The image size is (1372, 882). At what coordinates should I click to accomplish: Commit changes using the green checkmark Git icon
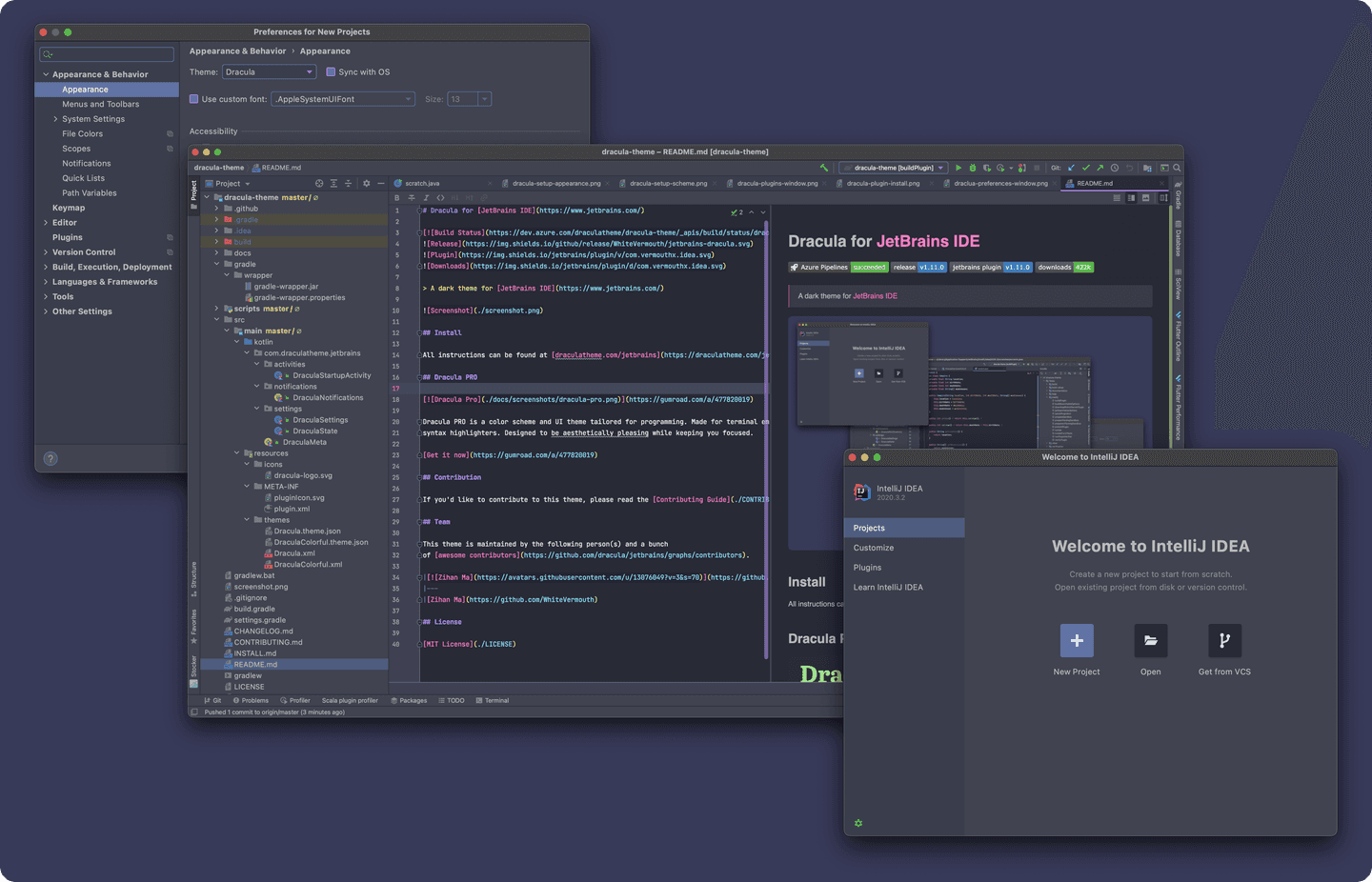(1085, 168)
